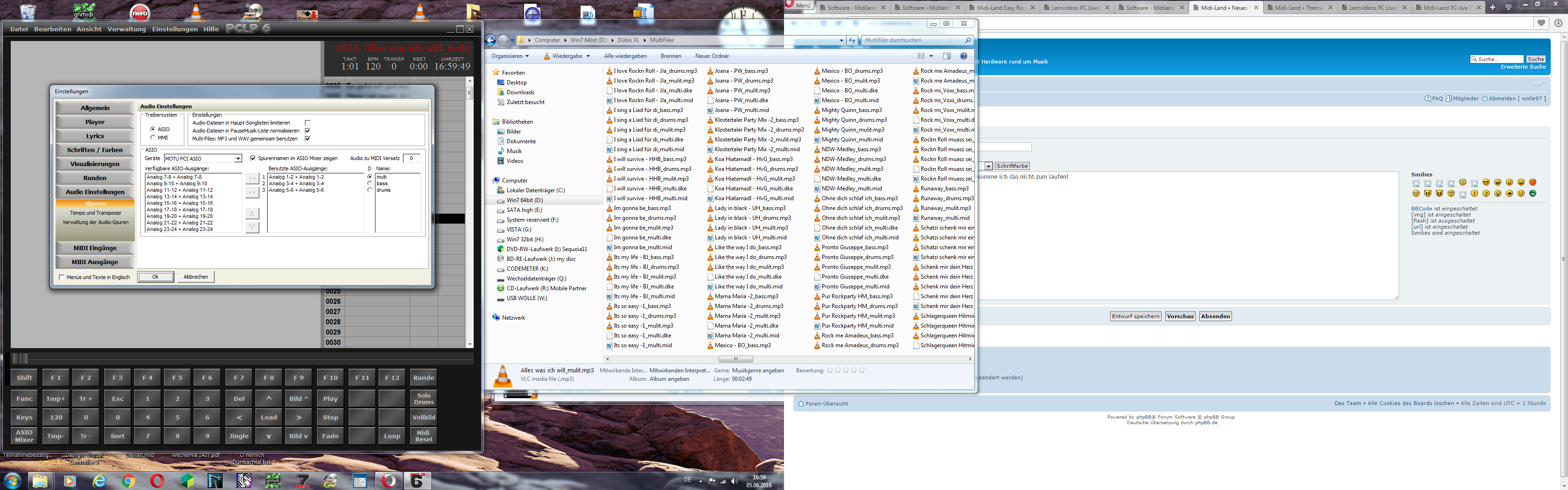This screenshot has width=1568, height=490.
Task: Check 'Menüs und Texte in Englisch'
Action: point(62,277)
